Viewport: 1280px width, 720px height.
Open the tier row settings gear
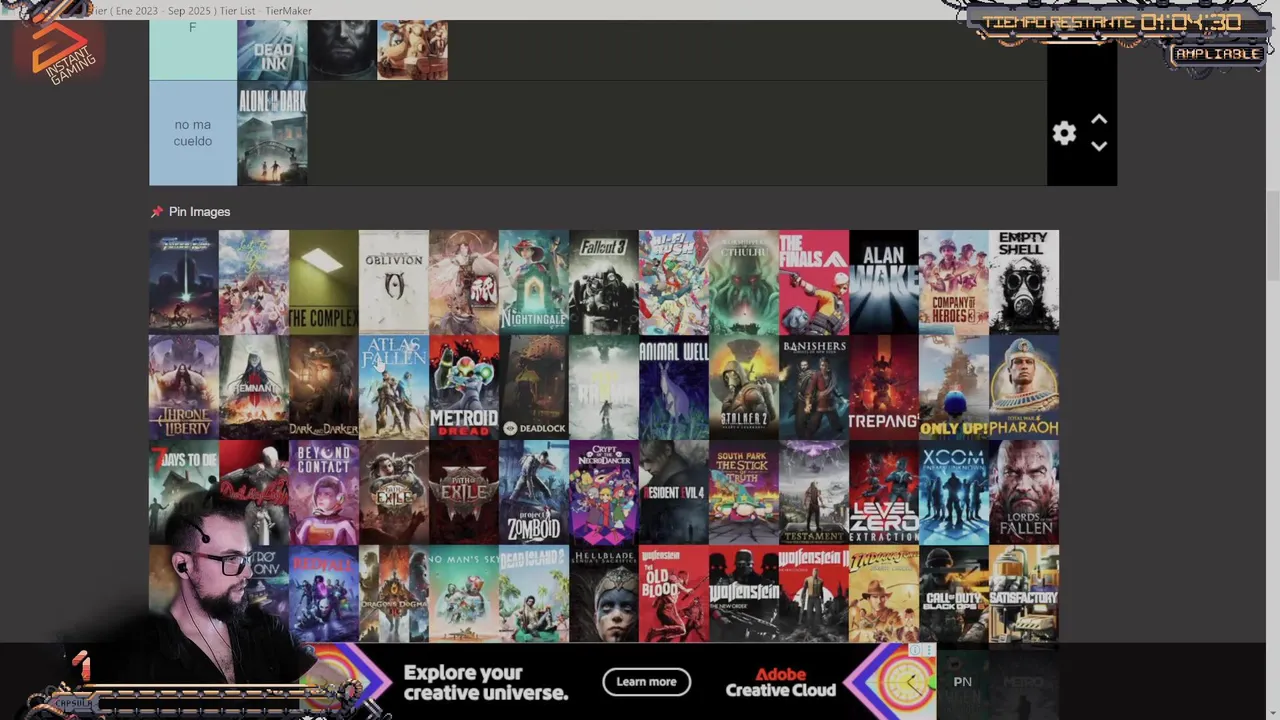point(1064,133)
